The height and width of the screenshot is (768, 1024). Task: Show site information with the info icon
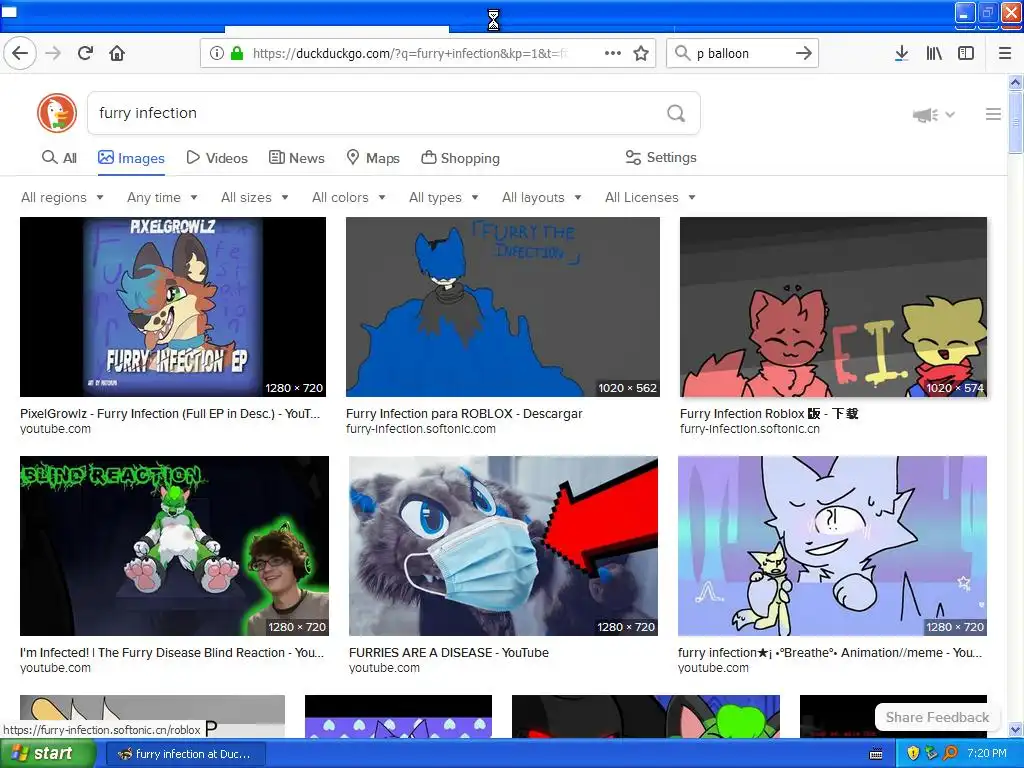(217, 53)
